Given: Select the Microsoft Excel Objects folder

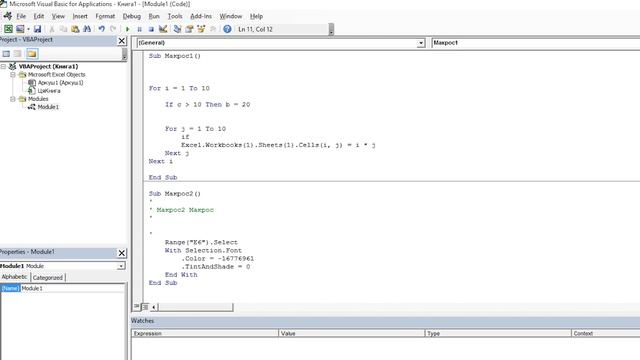Looking at the screenshot, I should click(56, 75).
